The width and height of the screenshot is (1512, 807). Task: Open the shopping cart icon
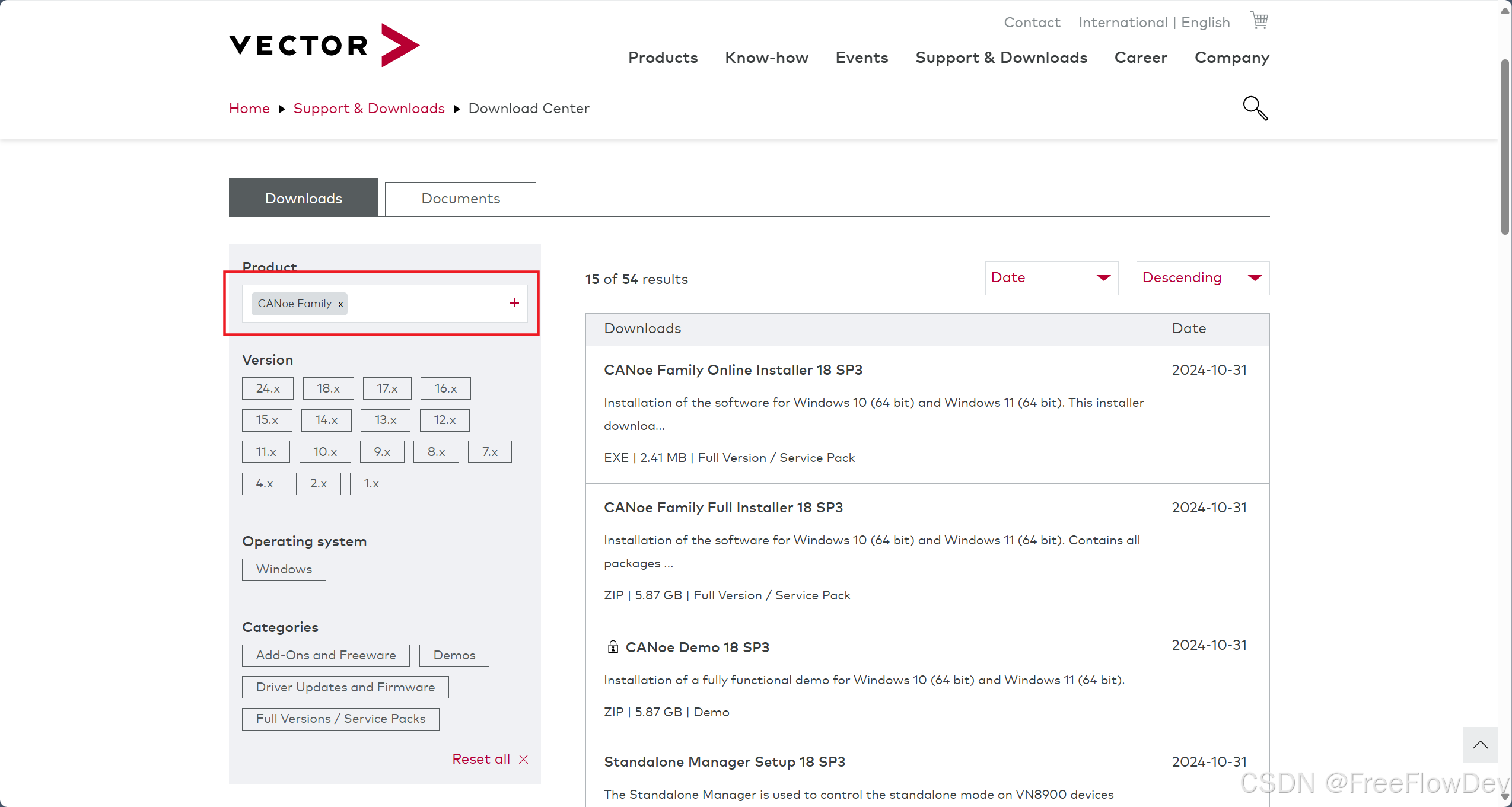coord(1259,21)
